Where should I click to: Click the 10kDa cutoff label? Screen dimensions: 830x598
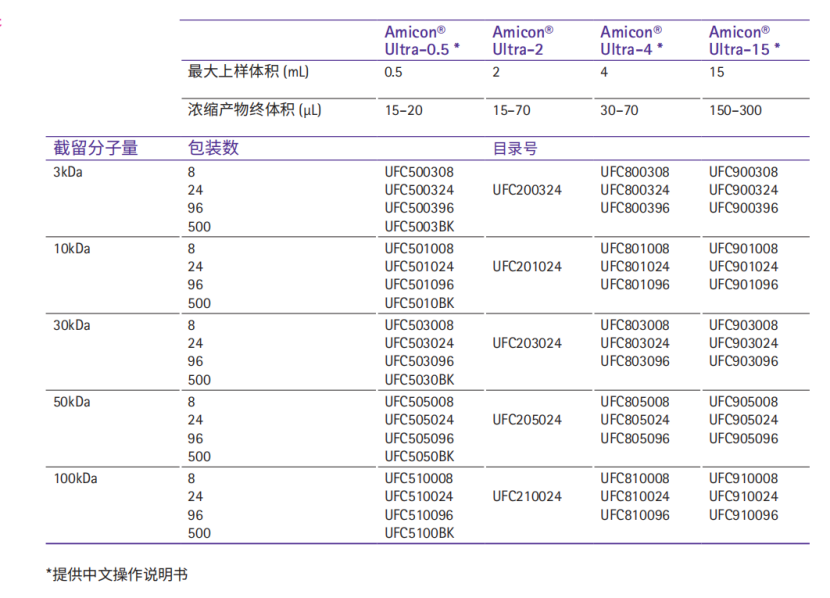72,249
